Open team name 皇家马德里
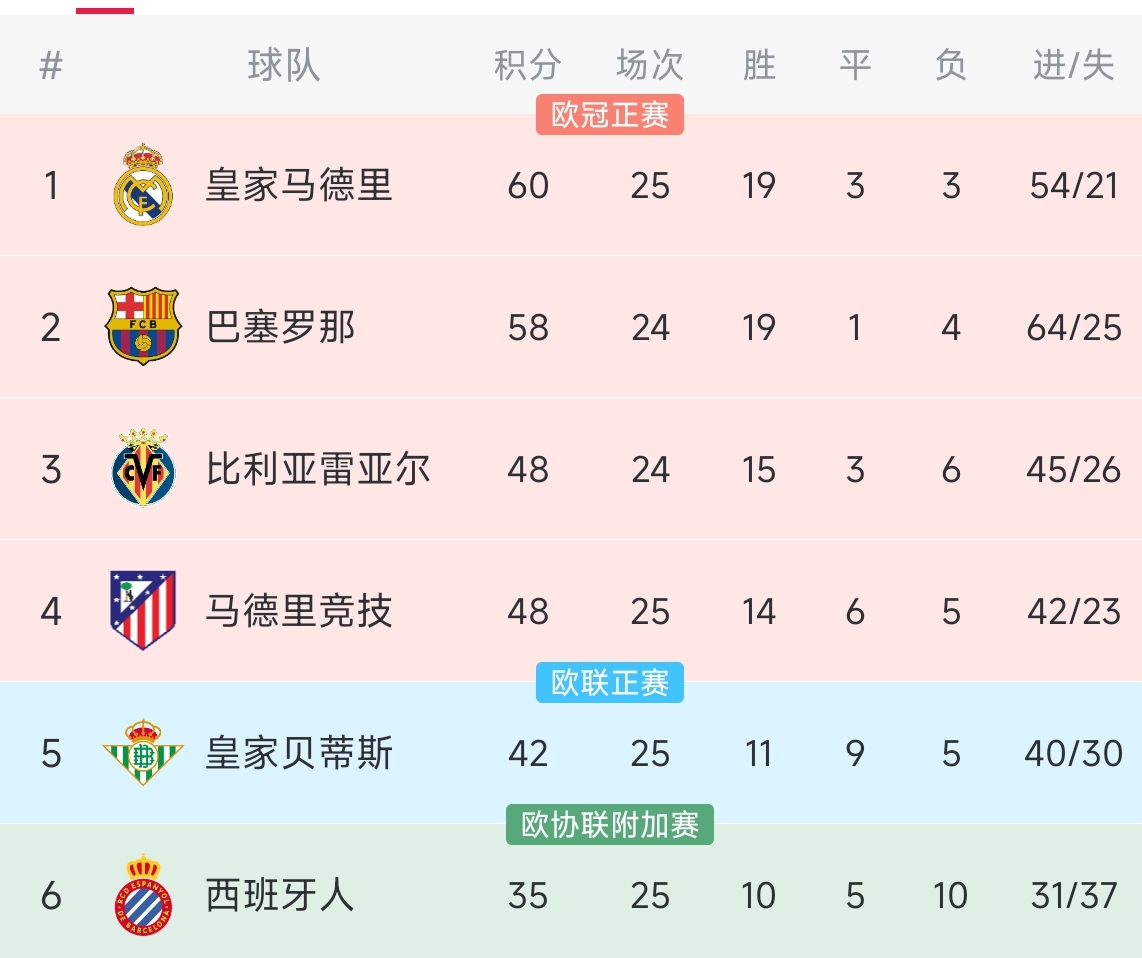The height and width of the screenshot is (958, 1142). [298, 186]
